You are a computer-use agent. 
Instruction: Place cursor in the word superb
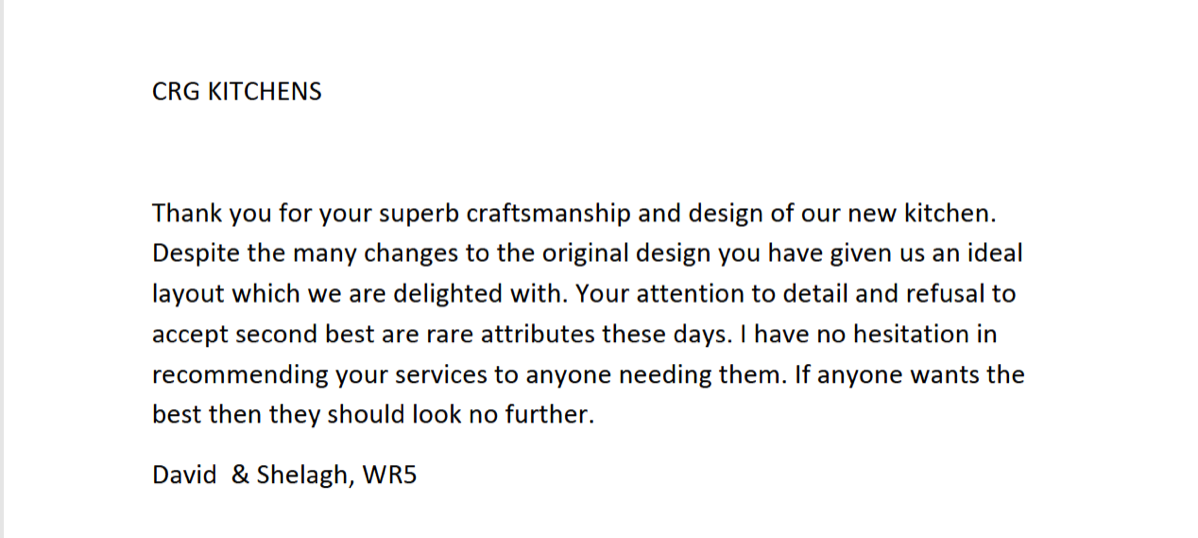coord(419,213)
